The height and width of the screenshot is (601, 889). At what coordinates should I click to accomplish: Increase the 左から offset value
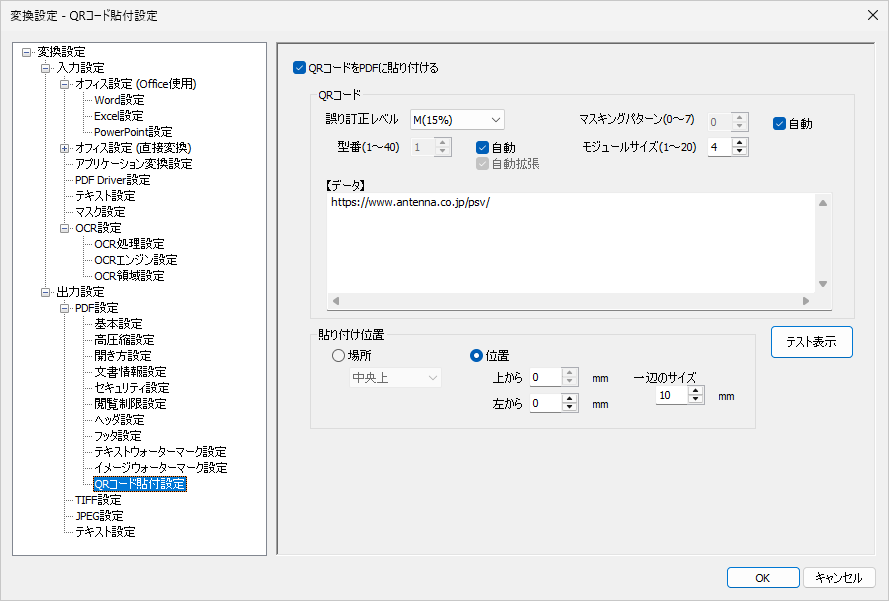click(570, 398)
